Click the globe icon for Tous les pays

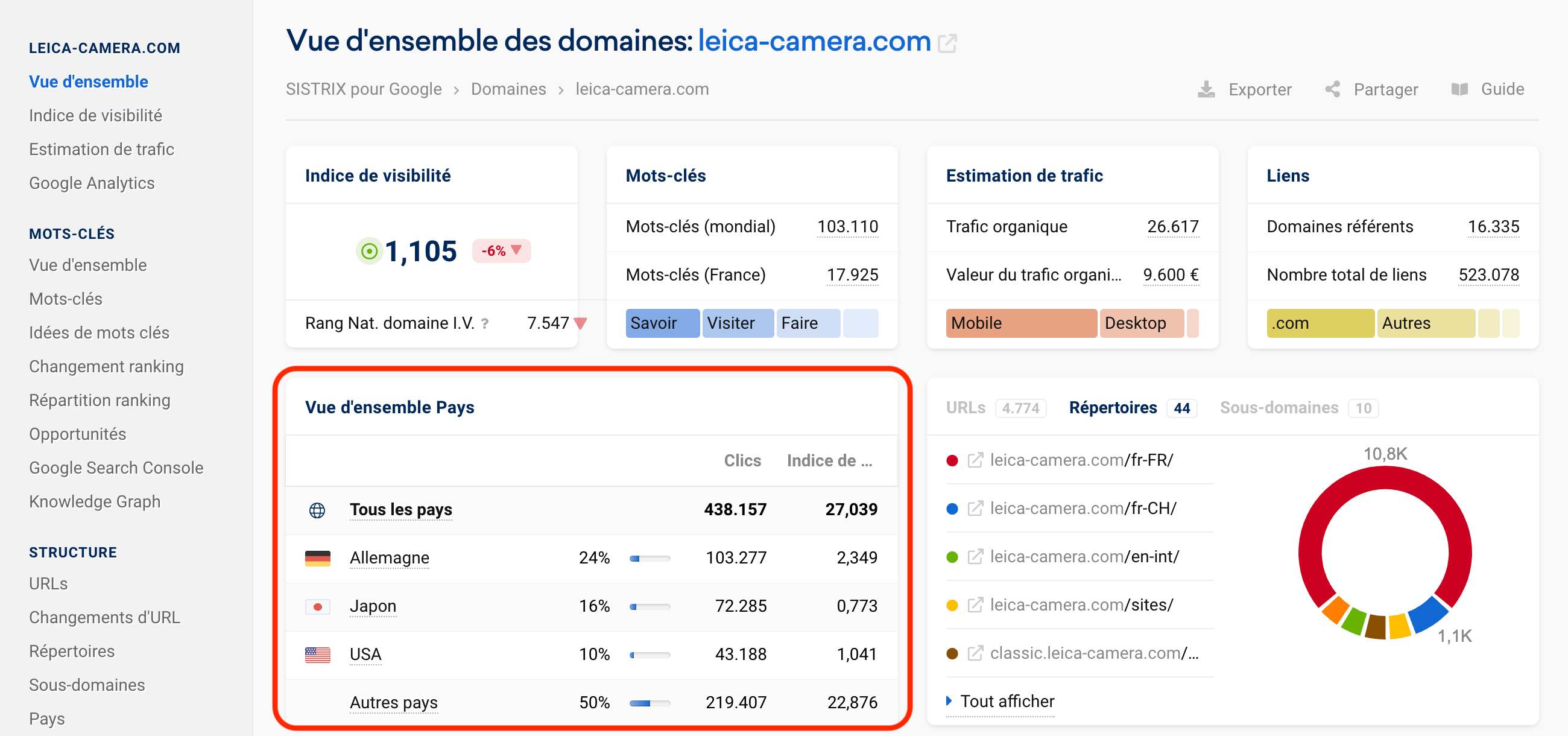coord(317,510)
